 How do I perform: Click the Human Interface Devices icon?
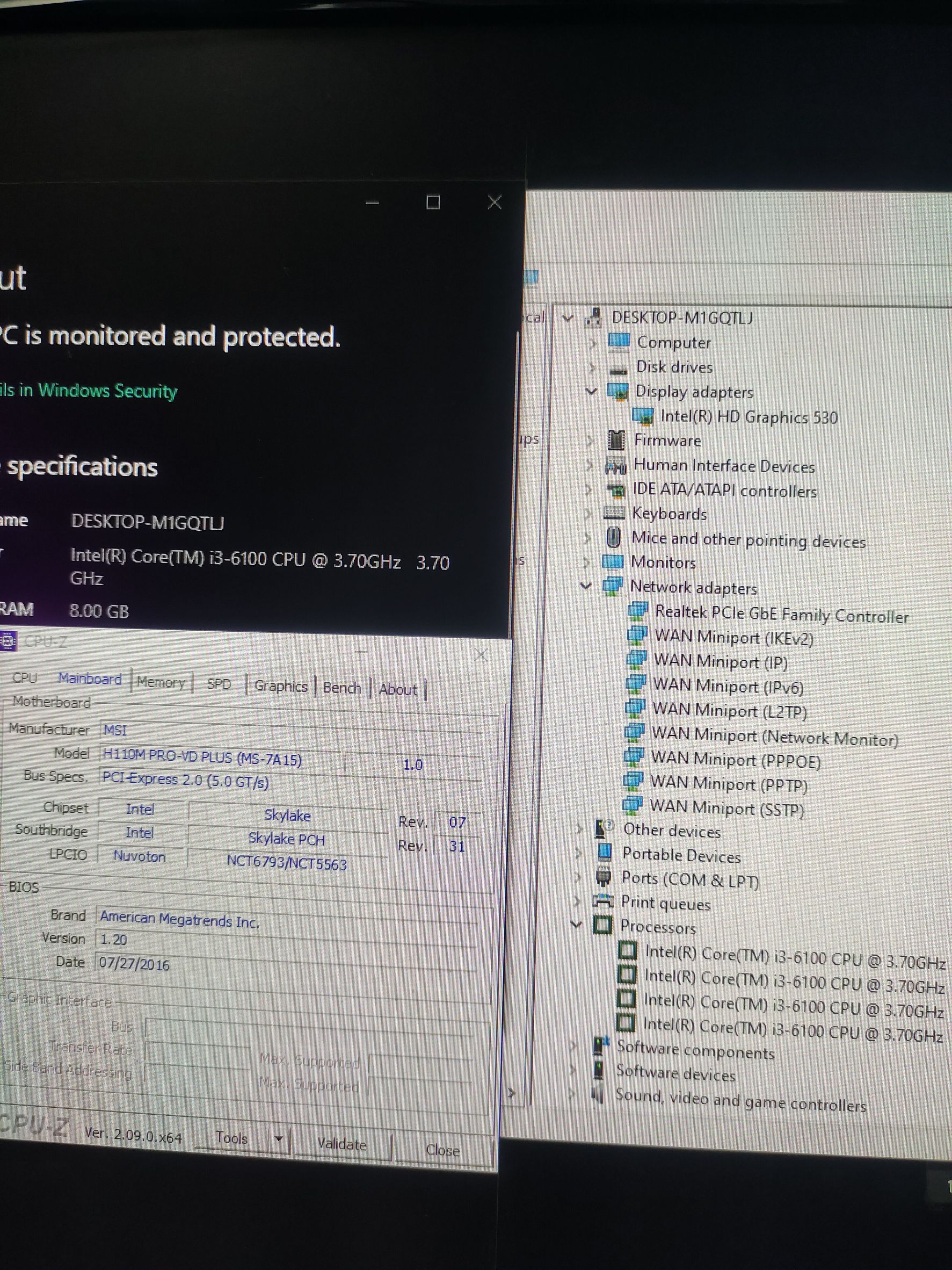[615, 466]
